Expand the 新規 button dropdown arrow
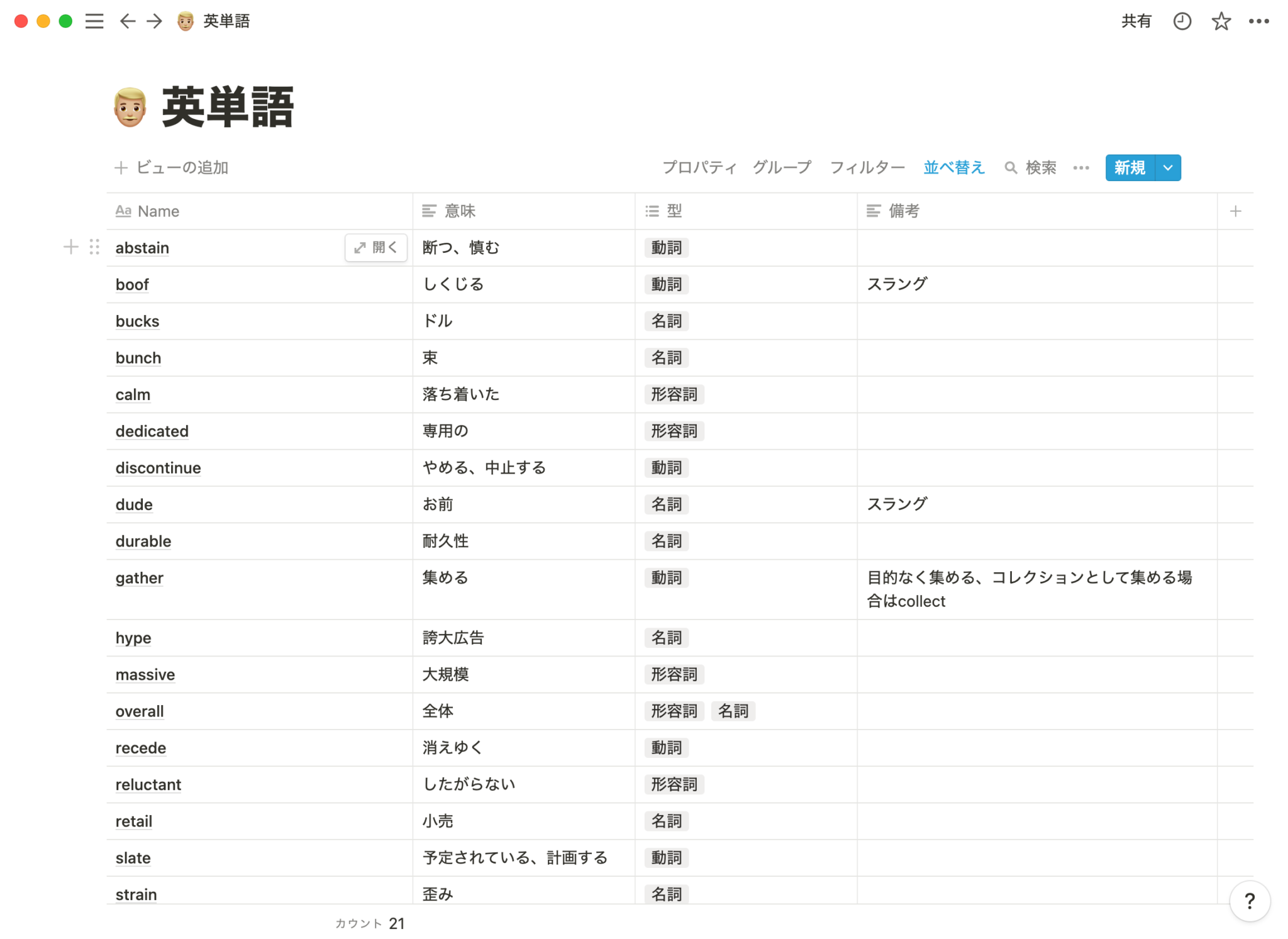1288x939 pixels. coord(1168,168)
